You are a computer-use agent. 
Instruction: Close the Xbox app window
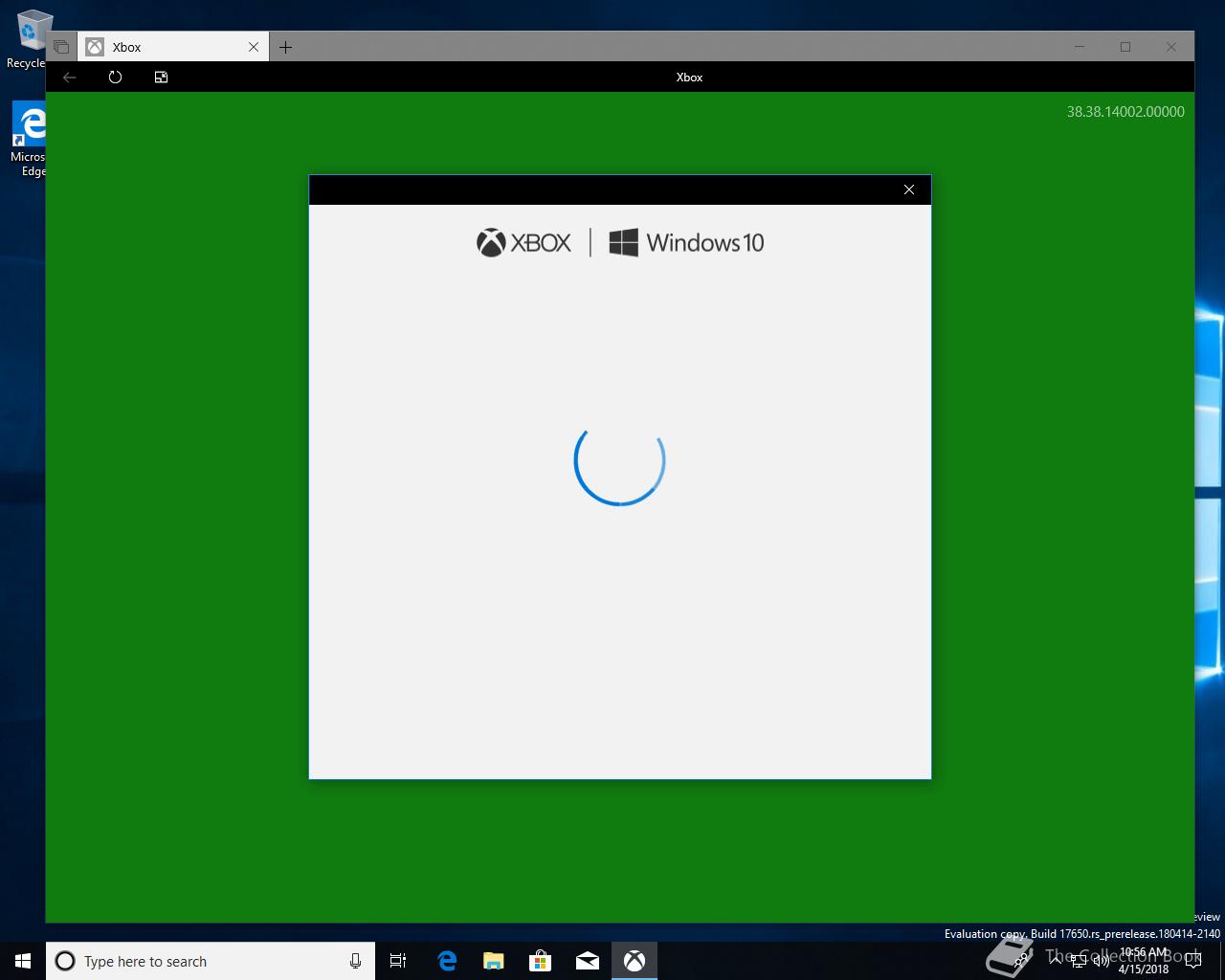point(1171,47)
